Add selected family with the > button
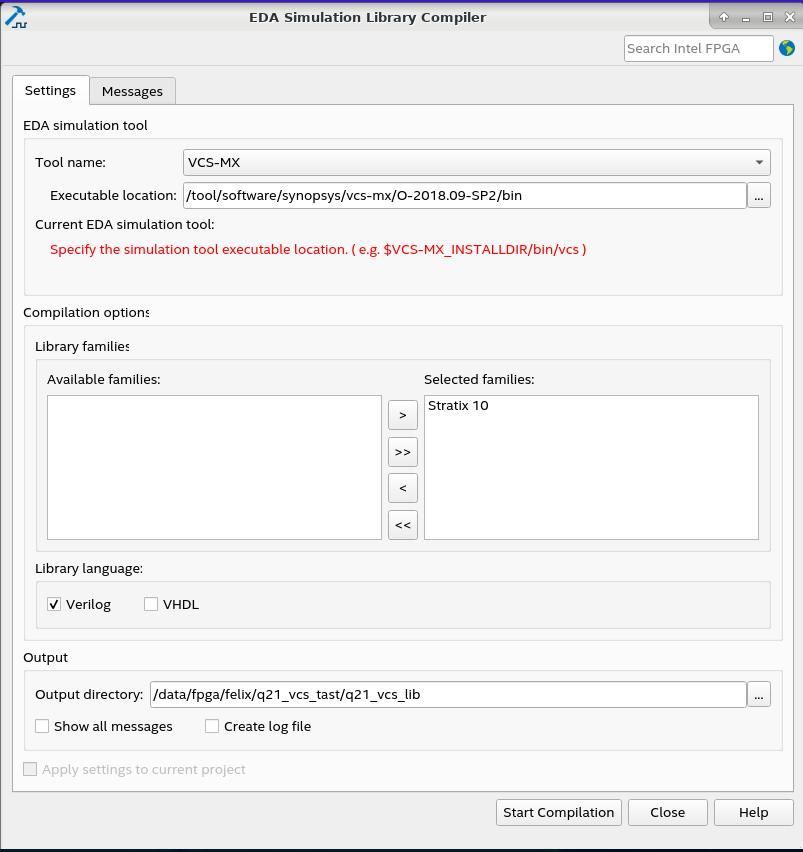Screen dimensions: 803x852 pyautogui.click(x=403, y=415)
